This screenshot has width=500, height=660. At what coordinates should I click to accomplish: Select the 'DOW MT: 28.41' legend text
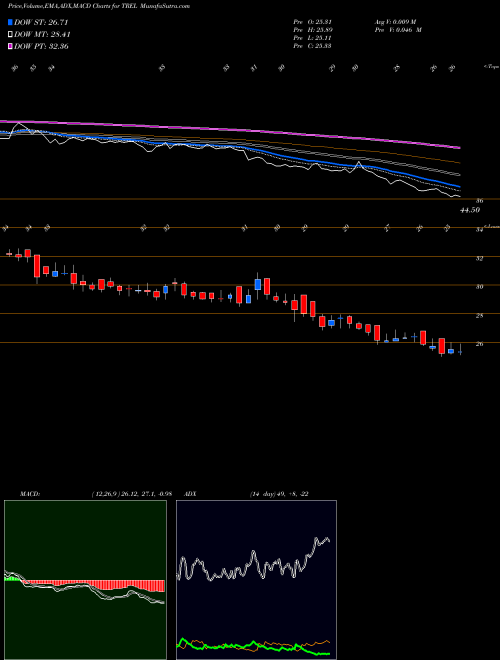click(42, 34)
